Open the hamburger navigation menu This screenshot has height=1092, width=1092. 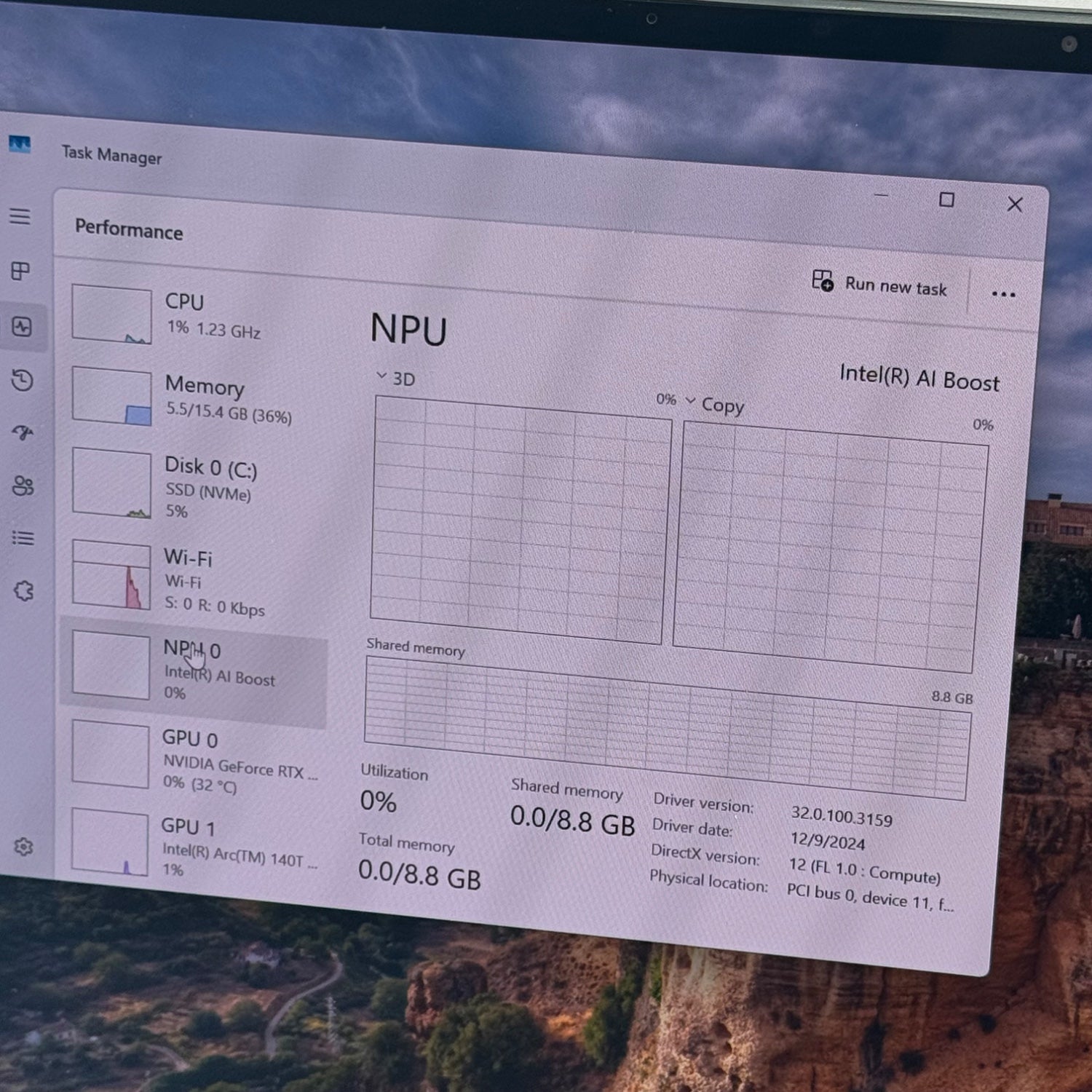pyautogui.click(x=20, y=216)
